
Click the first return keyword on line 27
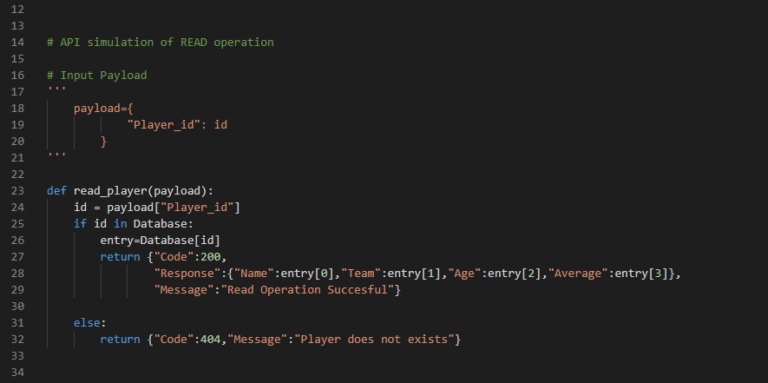120,257
